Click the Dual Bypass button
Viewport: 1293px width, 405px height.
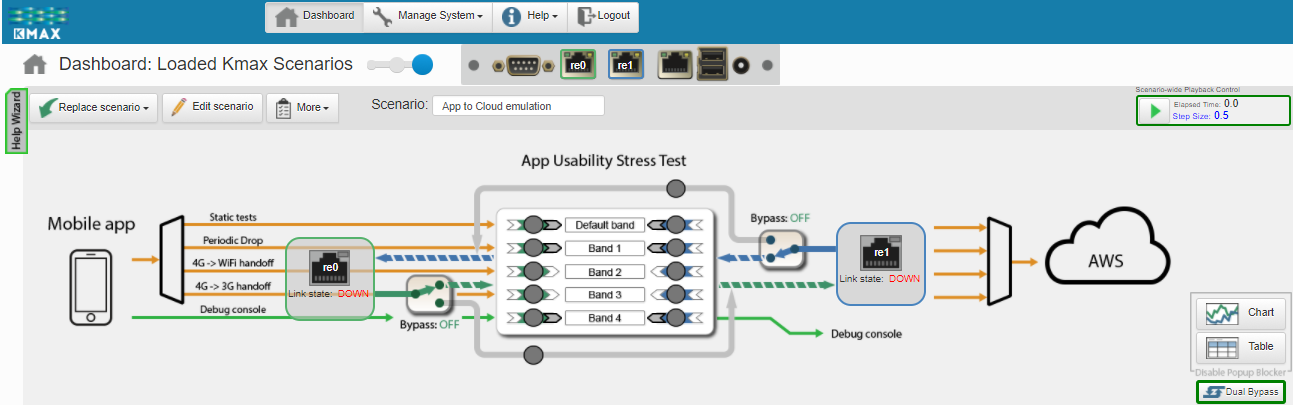point(1240,392)
